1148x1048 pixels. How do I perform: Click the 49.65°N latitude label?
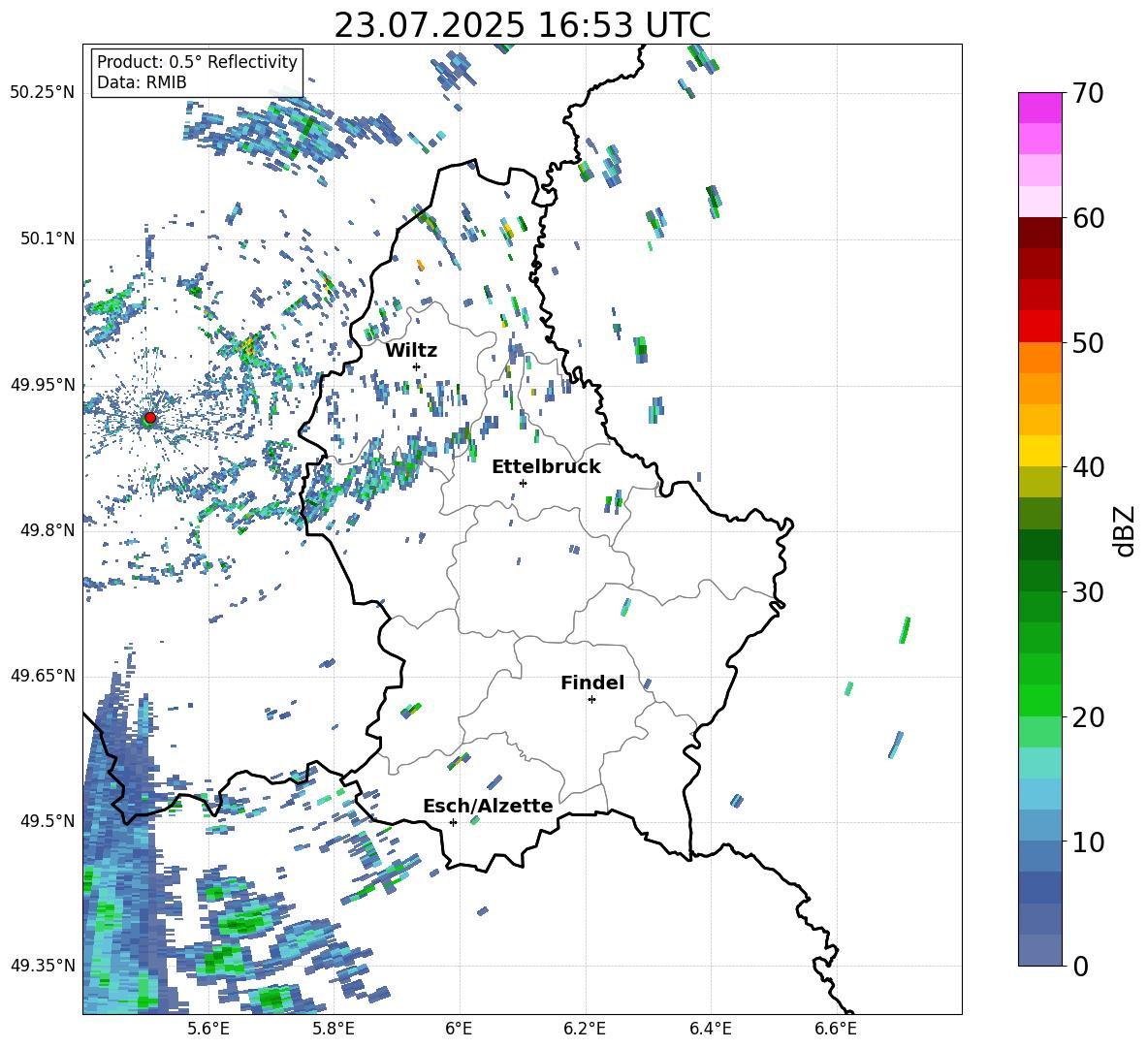coord(43,675)
